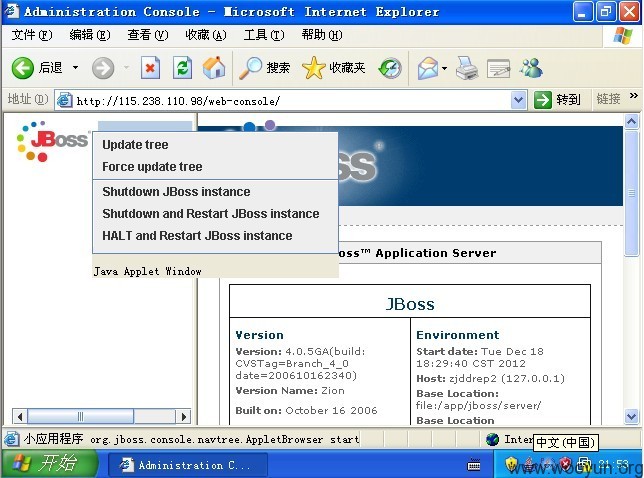
Task: Click the IE icon in title bar
Action: point(12,11)
